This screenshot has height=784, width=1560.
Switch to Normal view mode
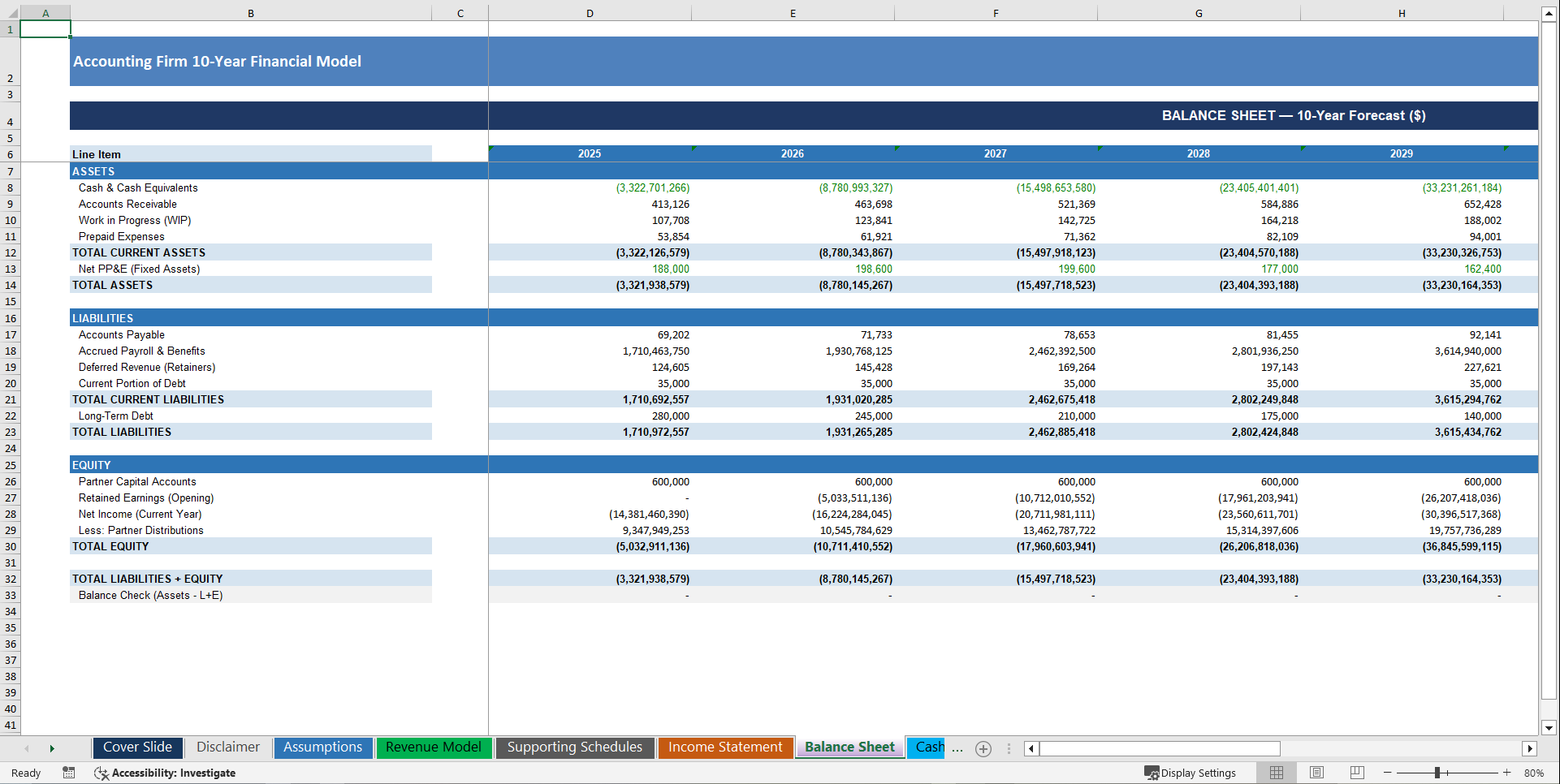1277,773
